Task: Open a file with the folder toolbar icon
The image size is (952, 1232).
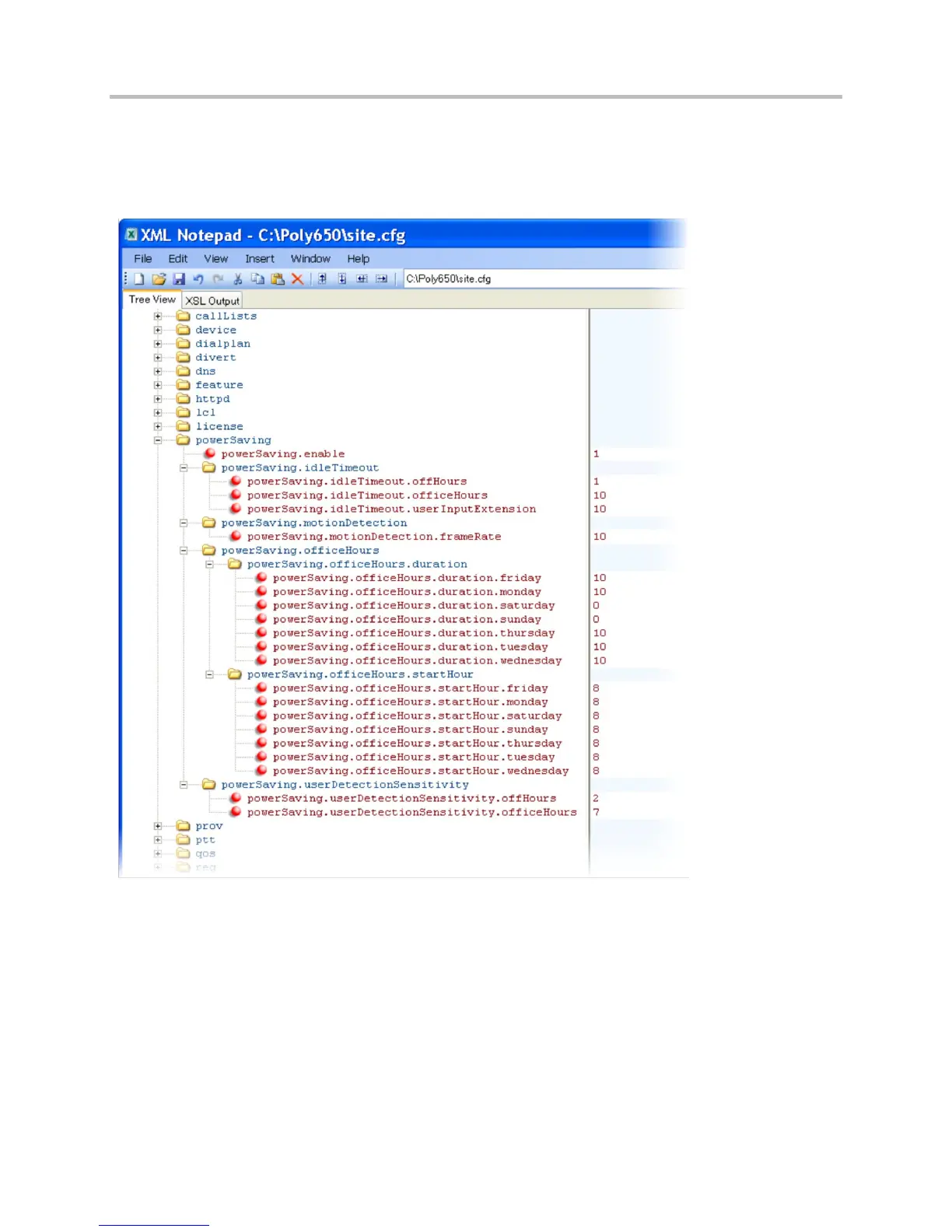Action: point(159,278)
